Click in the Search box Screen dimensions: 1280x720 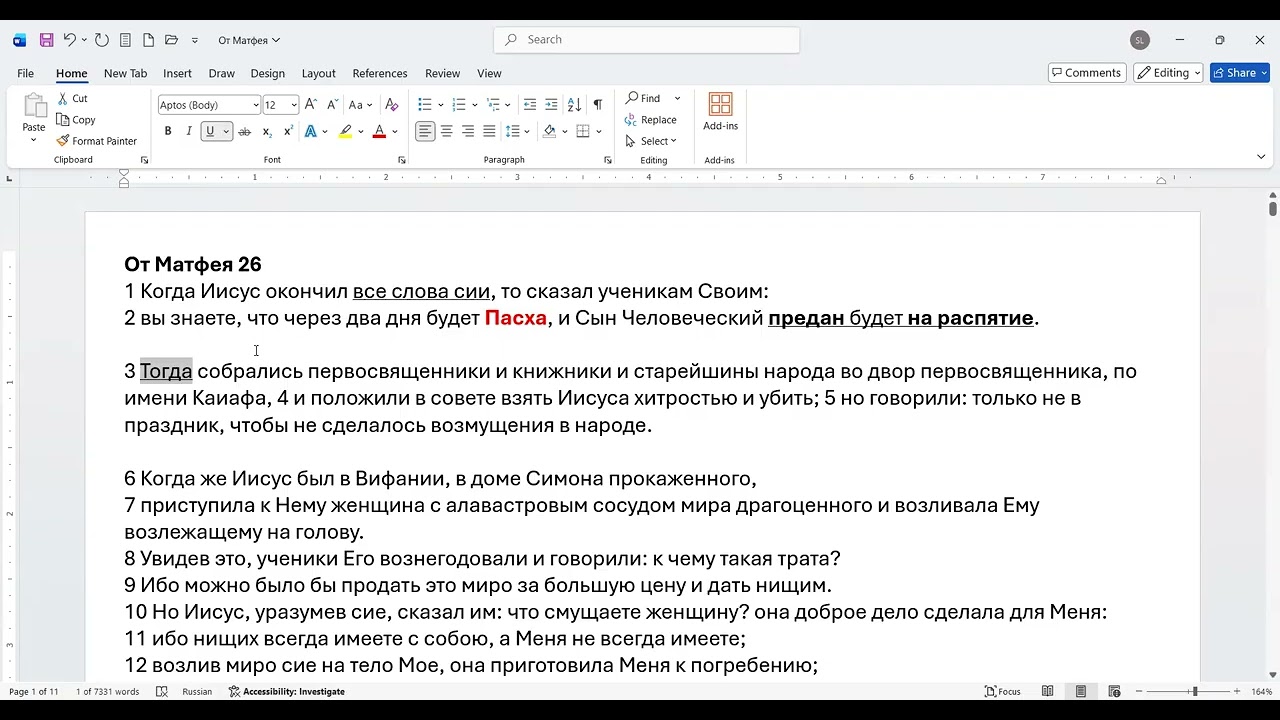click(646, 40)
